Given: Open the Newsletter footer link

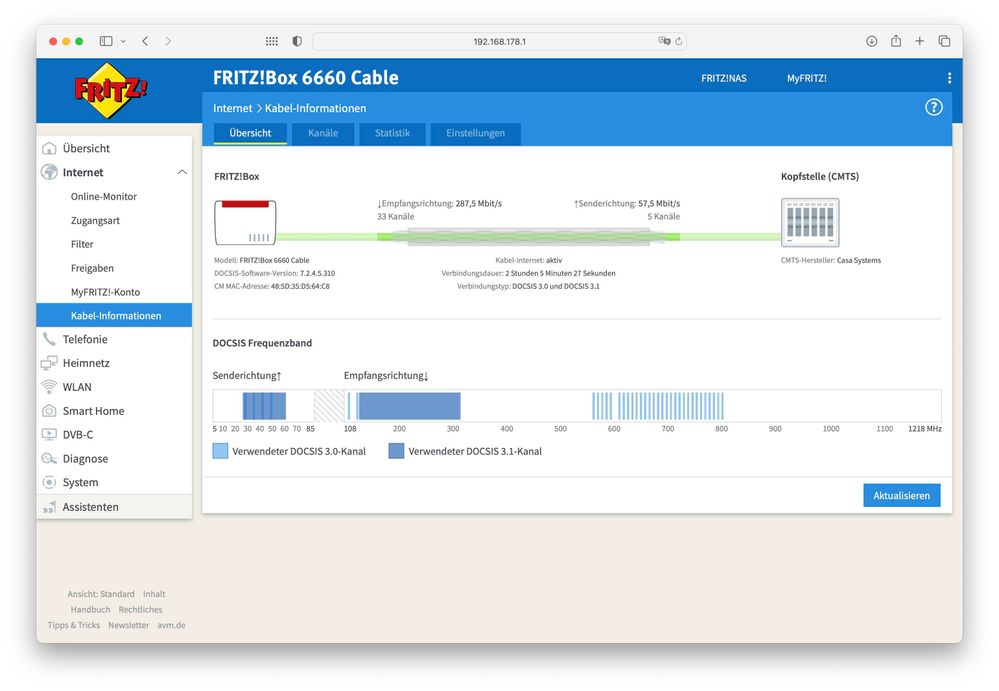Looking at the screenshot, I should [x=129, y=625].
